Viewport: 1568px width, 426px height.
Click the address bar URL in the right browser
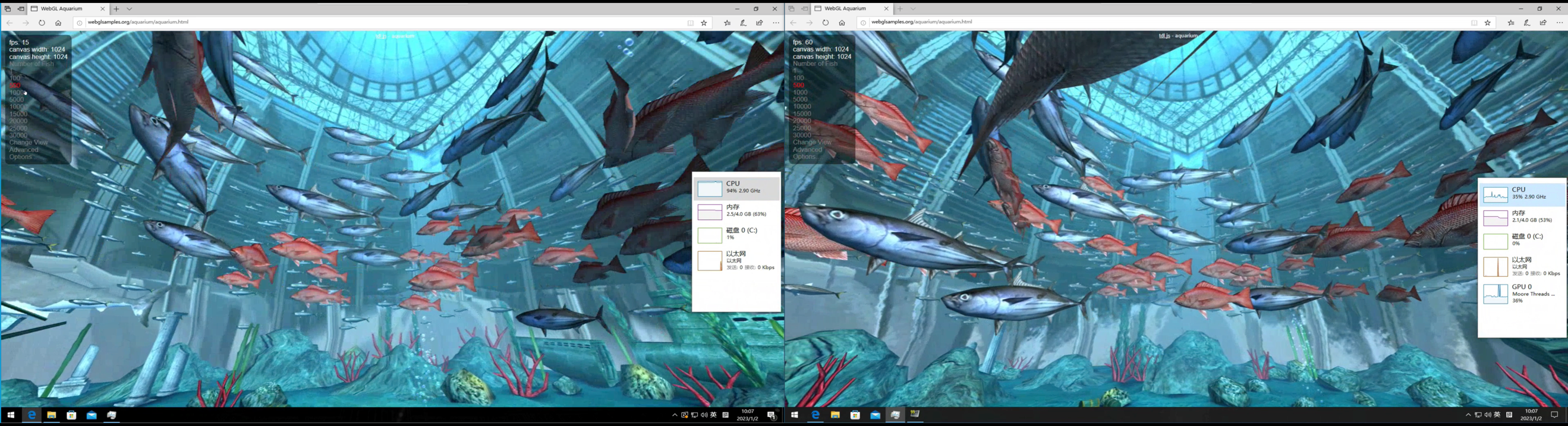921,22
